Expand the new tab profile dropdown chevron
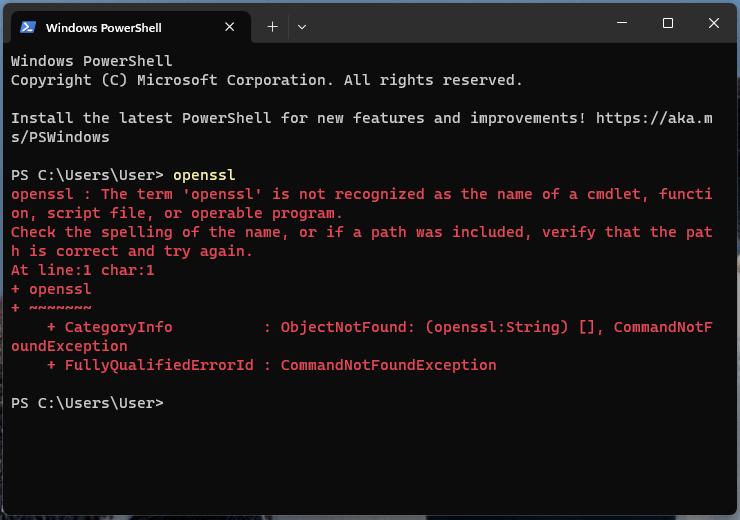Screen dimensions: 740x520 pyautogui.click(x=302, y=27)
